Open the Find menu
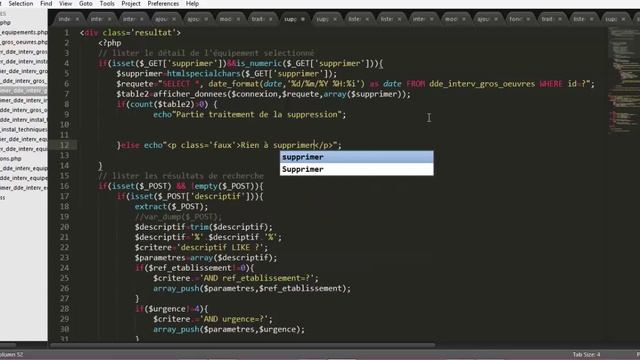This screenshot has height=360, width=640. 46,4
